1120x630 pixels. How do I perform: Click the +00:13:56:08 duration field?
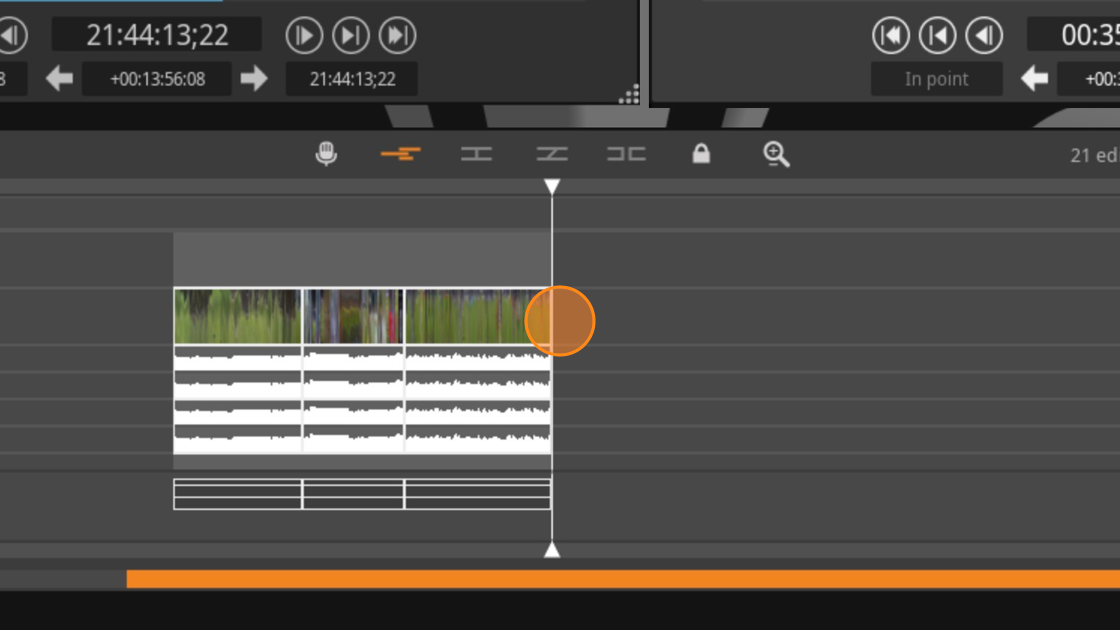(x=157, y=79)
